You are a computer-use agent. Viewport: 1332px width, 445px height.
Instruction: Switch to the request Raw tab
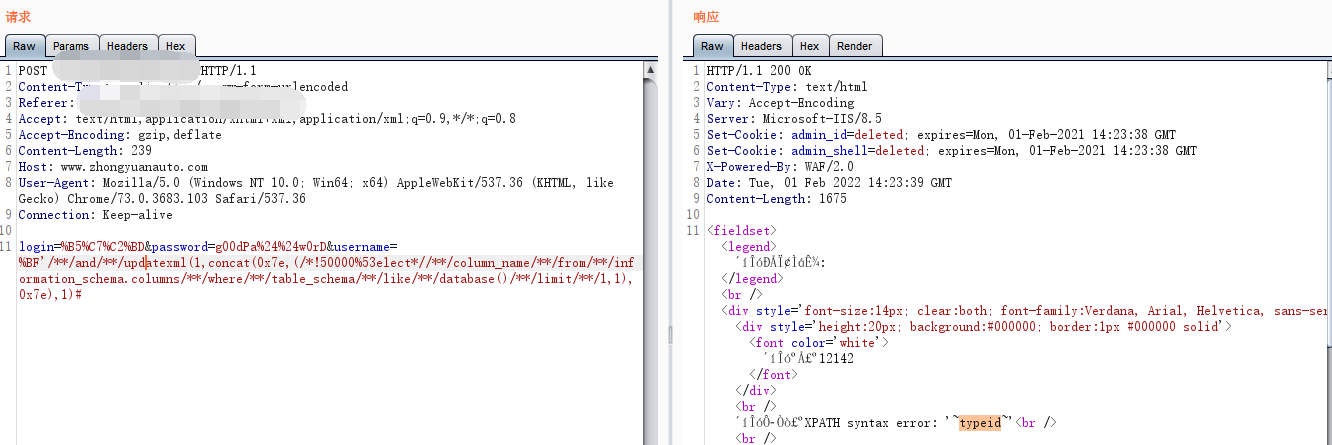[24, 46]
